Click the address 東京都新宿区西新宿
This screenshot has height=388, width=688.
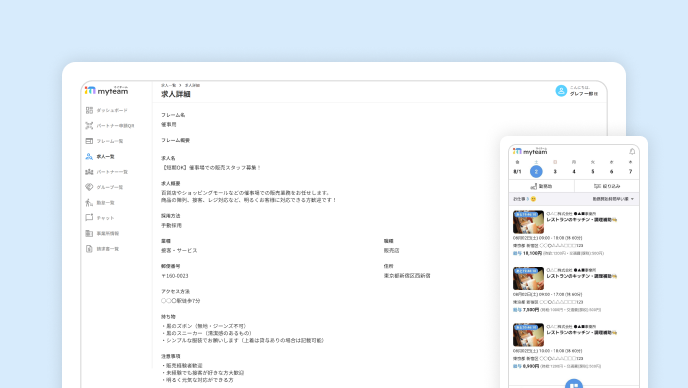(407, 276)
